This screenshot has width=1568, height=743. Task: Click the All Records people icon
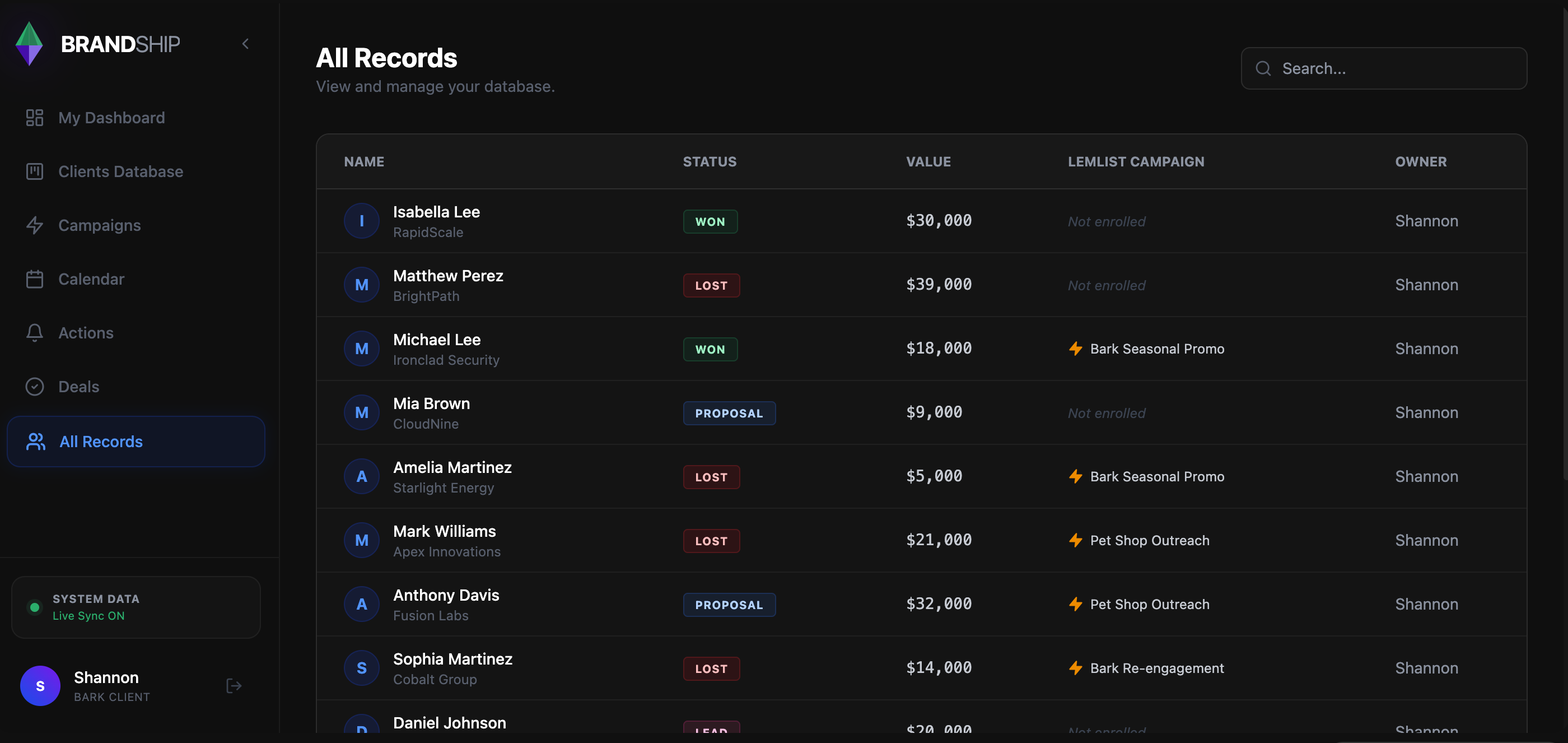[x=36, y=442]
